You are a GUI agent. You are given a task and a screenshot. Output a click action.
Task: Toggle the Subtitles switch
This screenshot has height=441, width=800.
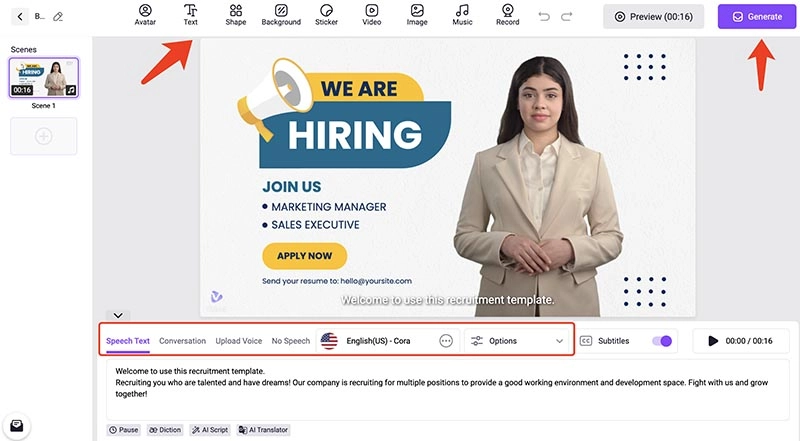coord(661,341)
